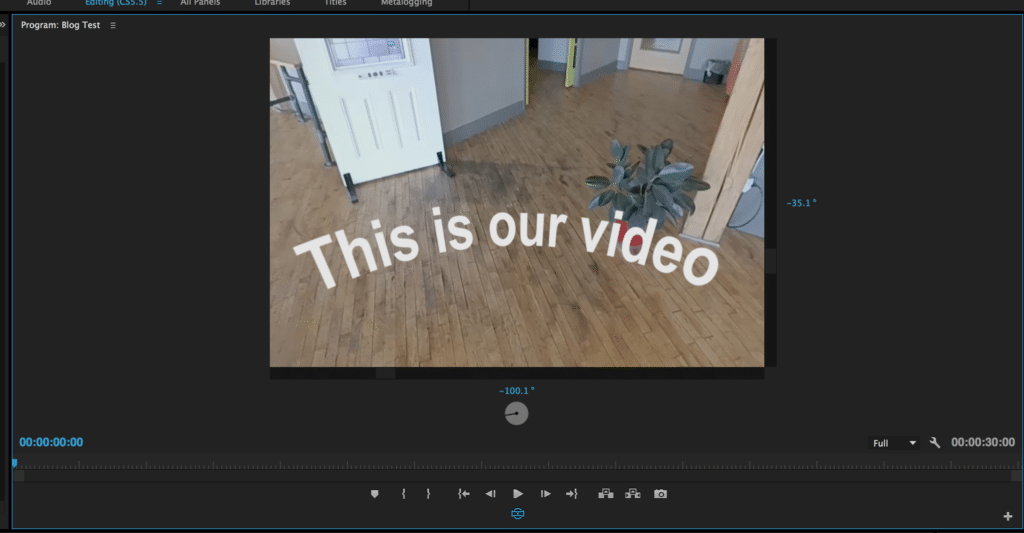Click the horizontal VR pan scrollbar handle
Viewport: 1024px width, 533px height.
coord(385,374)
